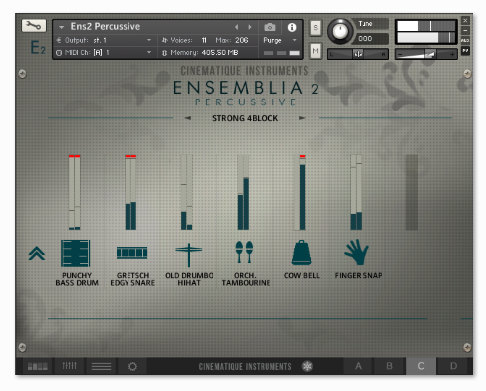
Task: Adjust the Cow Bell volume level bar
Action: click(302, 192)
